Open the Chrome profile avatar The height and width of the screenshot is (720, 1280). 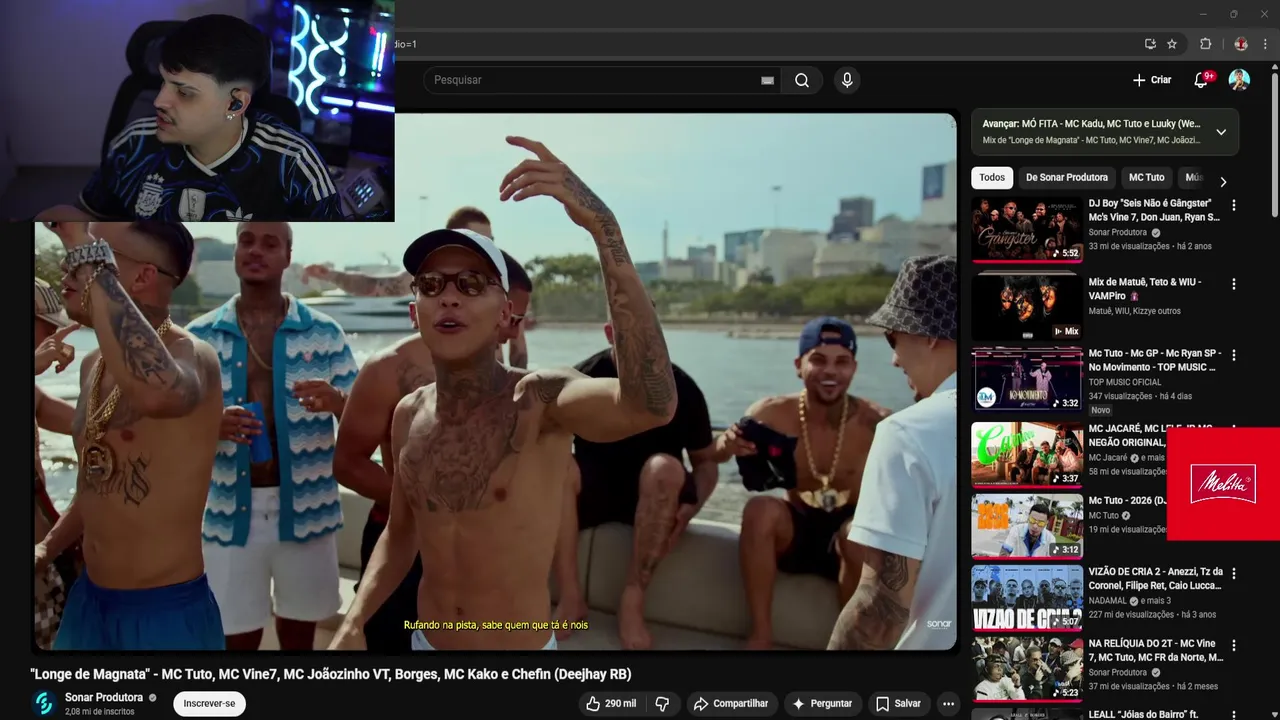tap(1241, 44)
